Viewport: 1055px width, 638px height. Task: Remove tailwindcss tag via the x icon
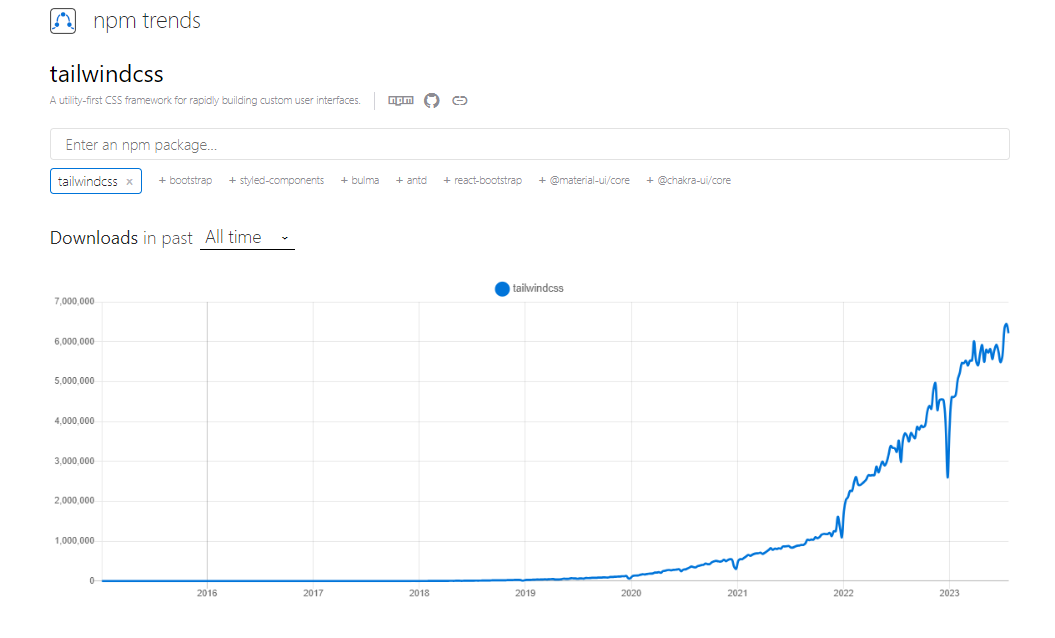pyautogui.click(x=130, y=182)
